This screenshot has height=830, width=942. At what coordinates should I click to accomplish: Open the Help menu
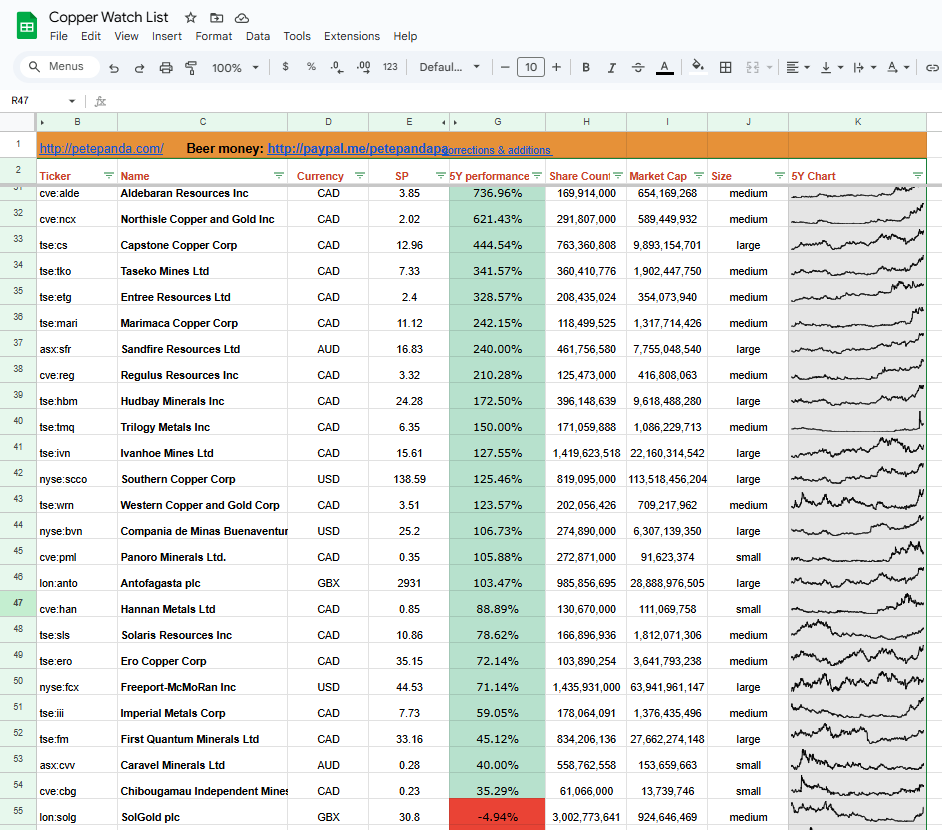[405, 36]
